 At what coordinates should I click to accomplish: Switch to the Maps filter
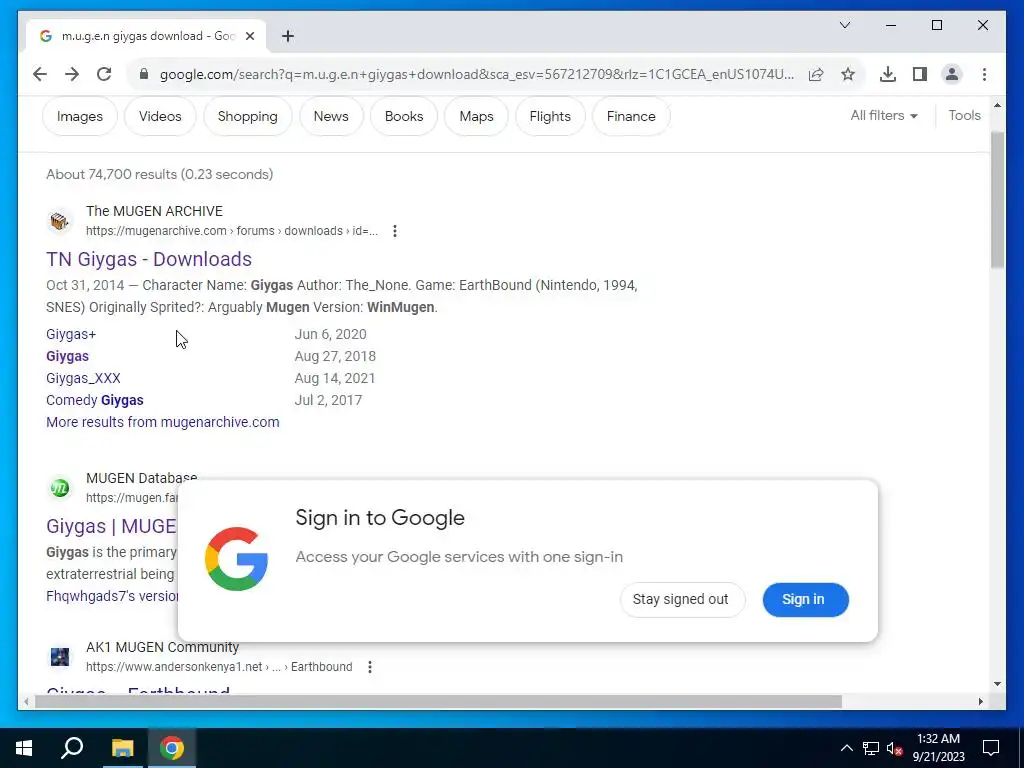click(x=476, y=116)
